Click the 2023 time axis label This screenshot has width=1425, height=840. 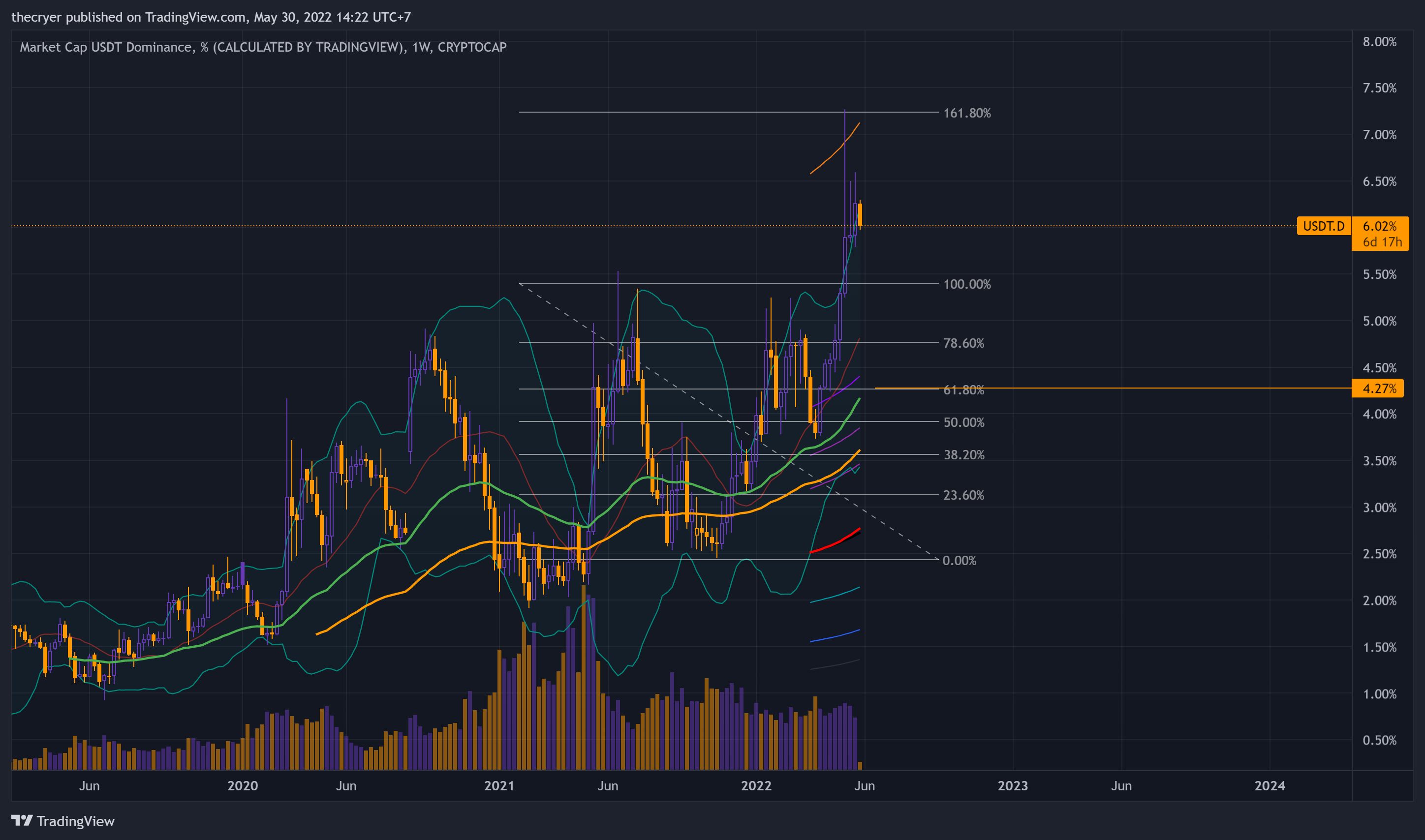click(1013, 786)
